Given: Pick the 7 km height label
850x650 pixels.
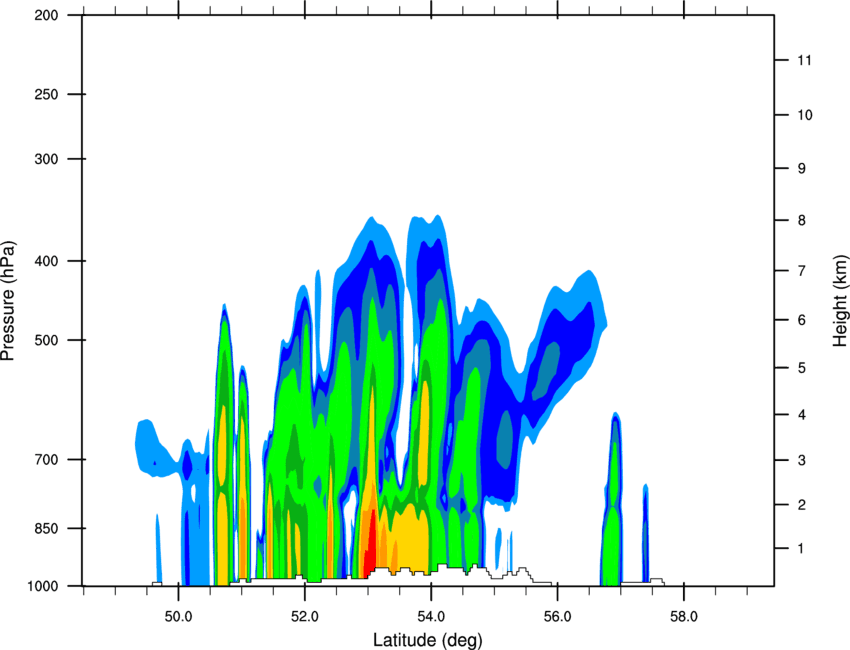Looking at the screenshot, I should tap(802, 271).
